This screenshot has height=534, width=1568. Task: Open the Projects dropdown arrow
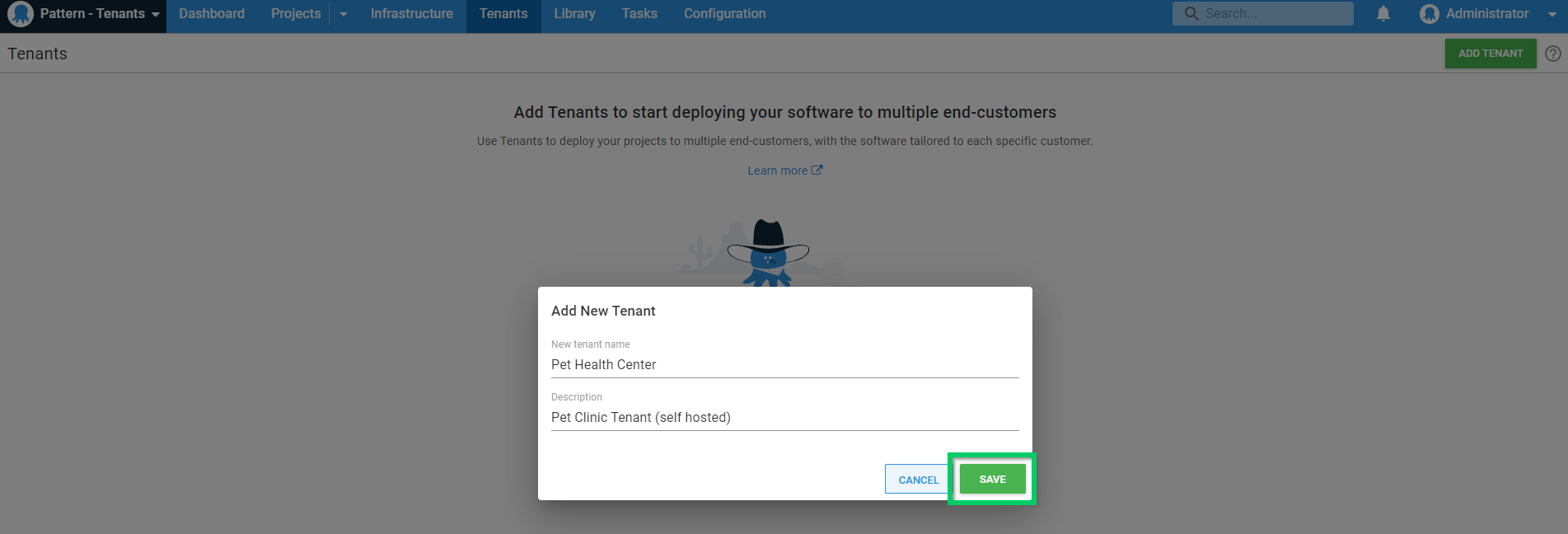(344, 14)
